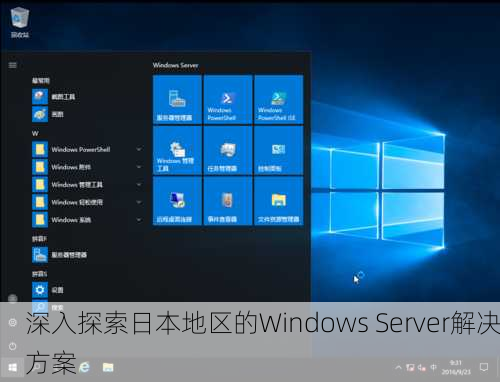Click the Windows Start button on the taskbar
Screen dimensions: 500x382
click(x=12, y=367)
